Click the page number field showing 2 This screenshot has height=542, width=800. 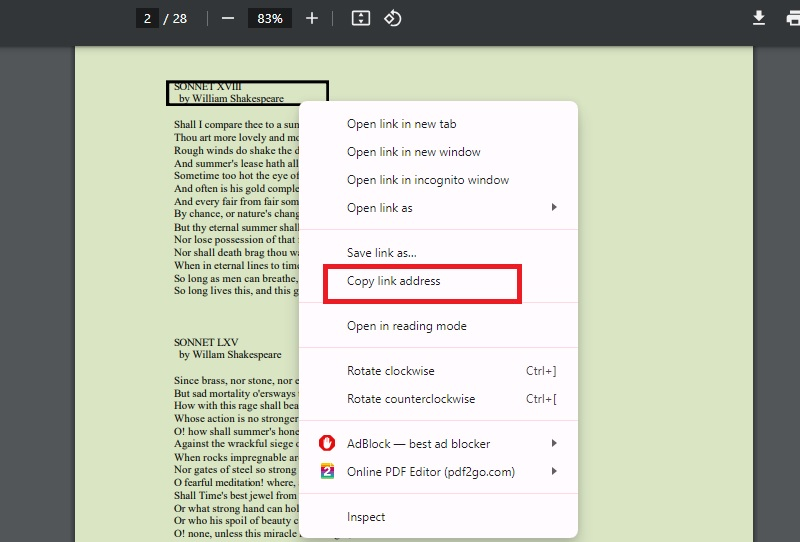[147, 19]
